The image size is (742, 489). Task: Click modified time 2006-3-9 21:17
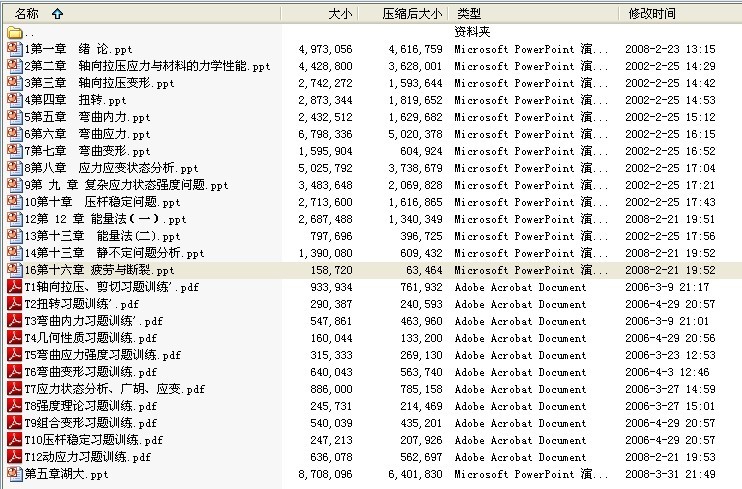(x=667, y=287)
